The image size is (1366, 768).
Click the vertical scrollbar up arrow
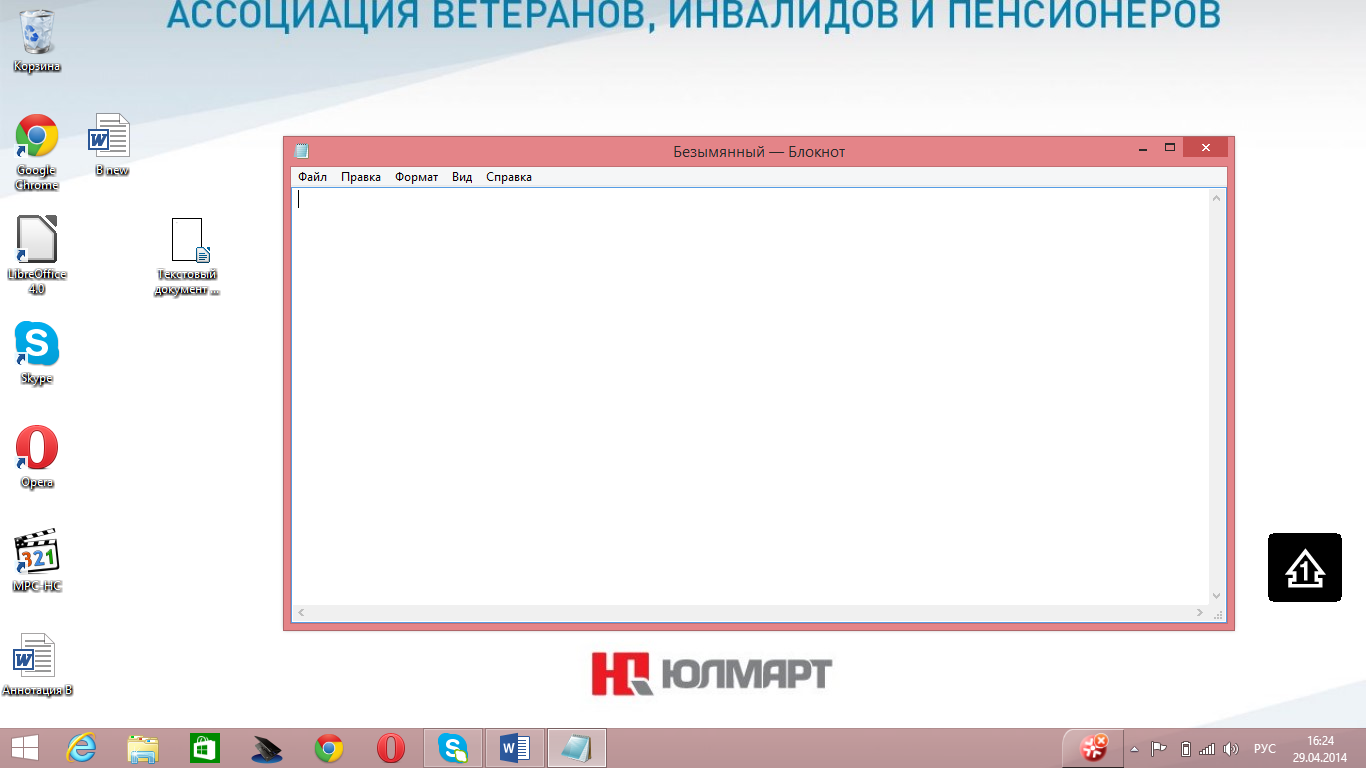pyautogui.click(x=1217, y=197)
